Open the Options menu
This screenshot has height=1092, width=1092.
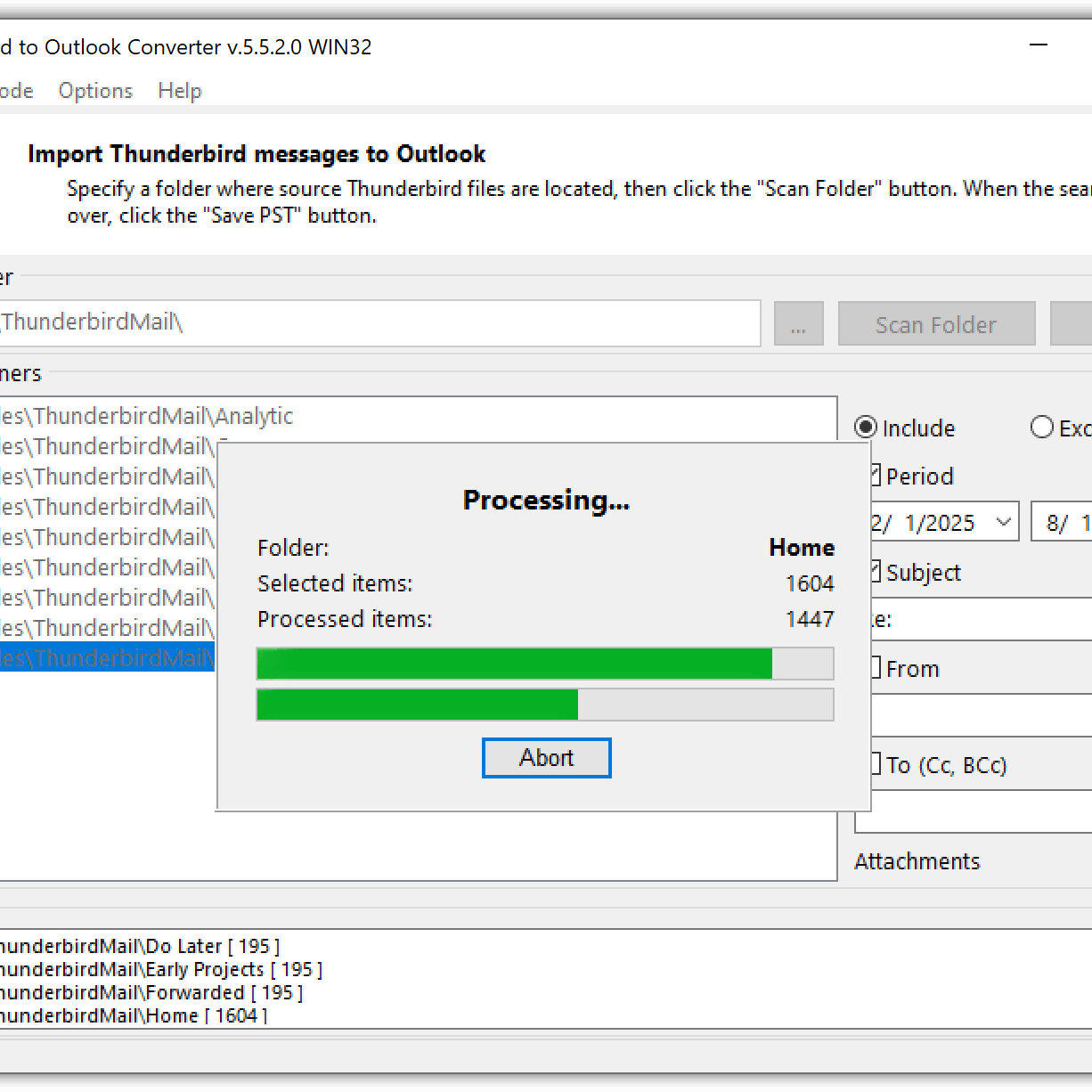[95, 91]
